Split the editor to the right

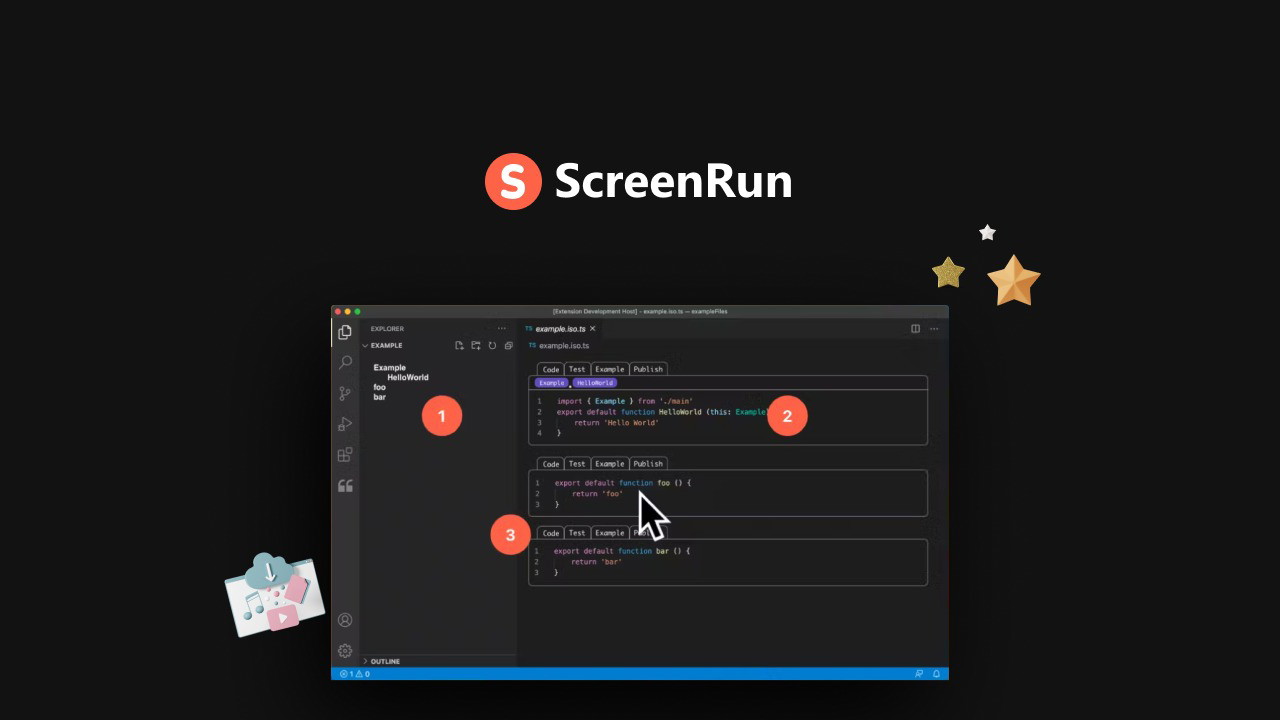tap(915, 328)
